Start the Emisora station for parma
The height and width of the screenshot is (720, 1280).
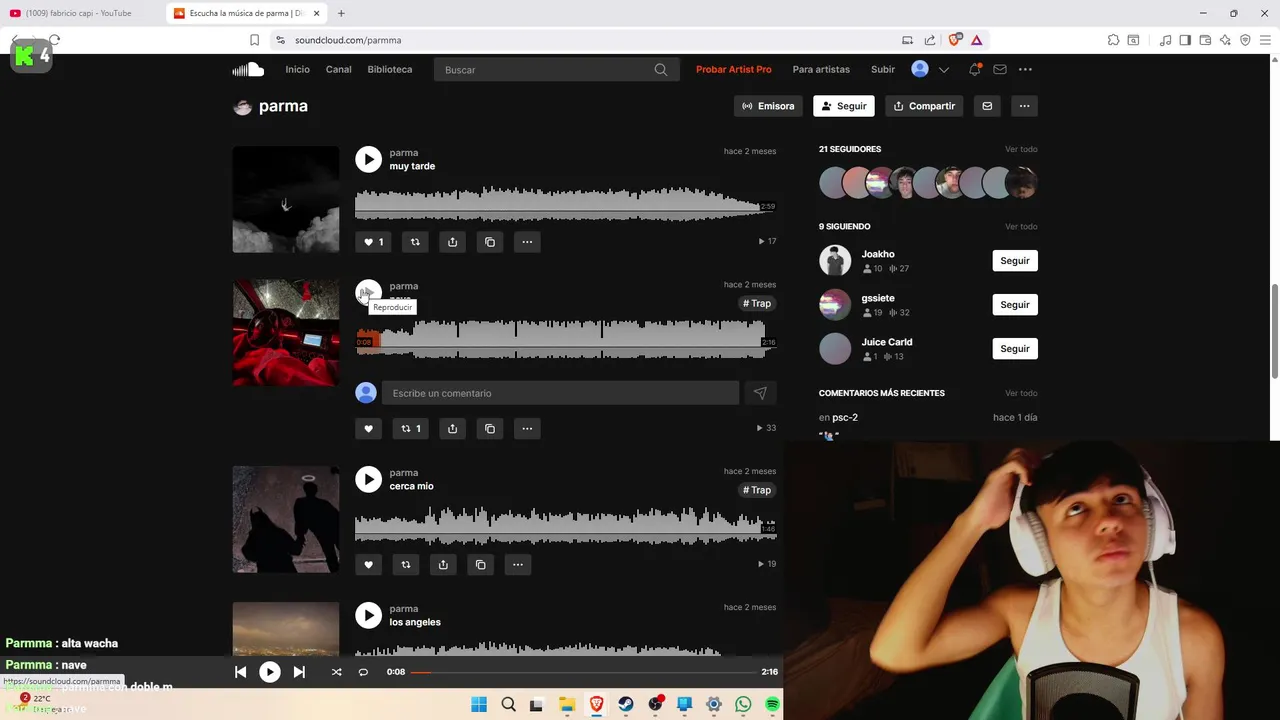(768, 106)
